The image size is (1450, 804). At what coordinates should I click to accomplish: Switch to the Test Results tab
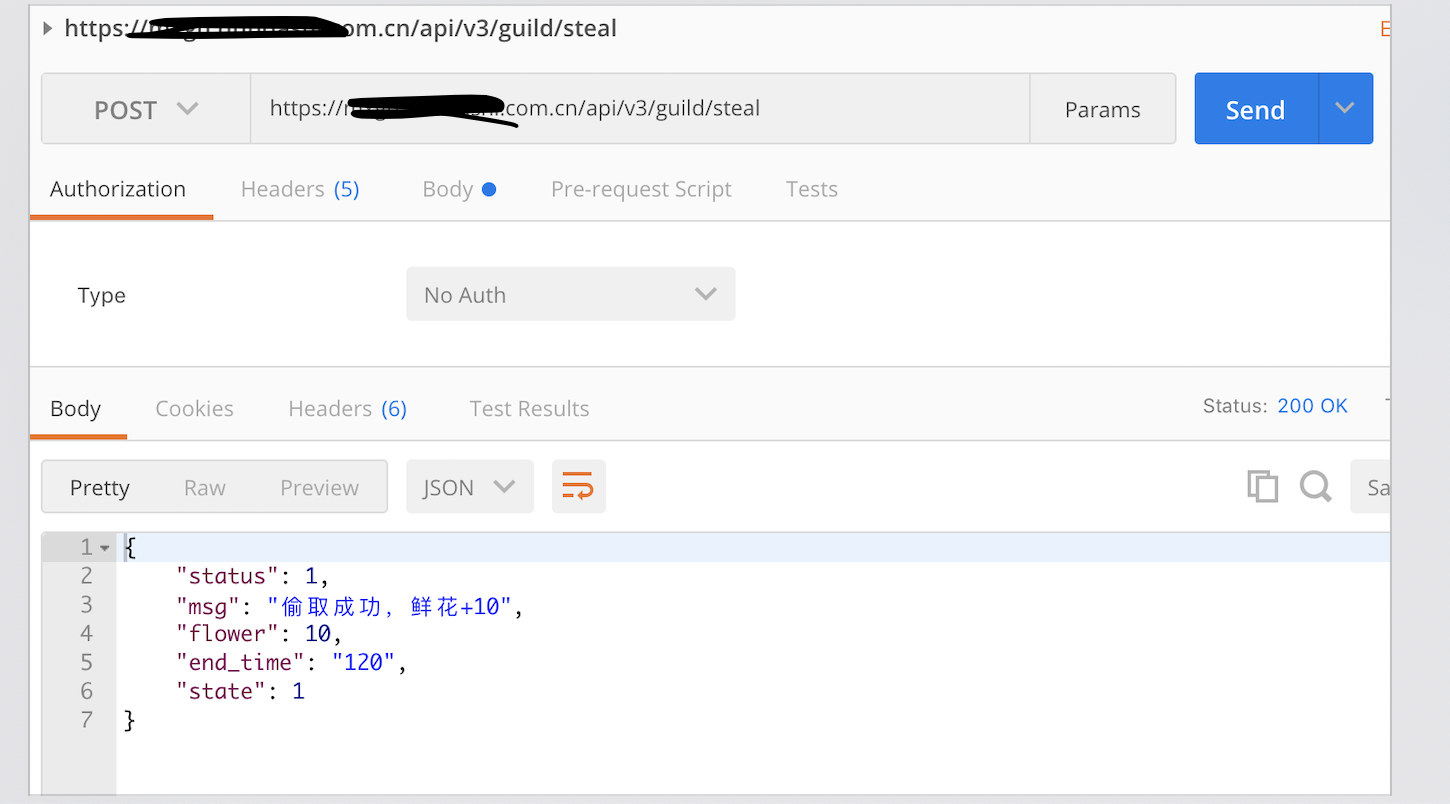pyautogui.click(x=529, y=408)
